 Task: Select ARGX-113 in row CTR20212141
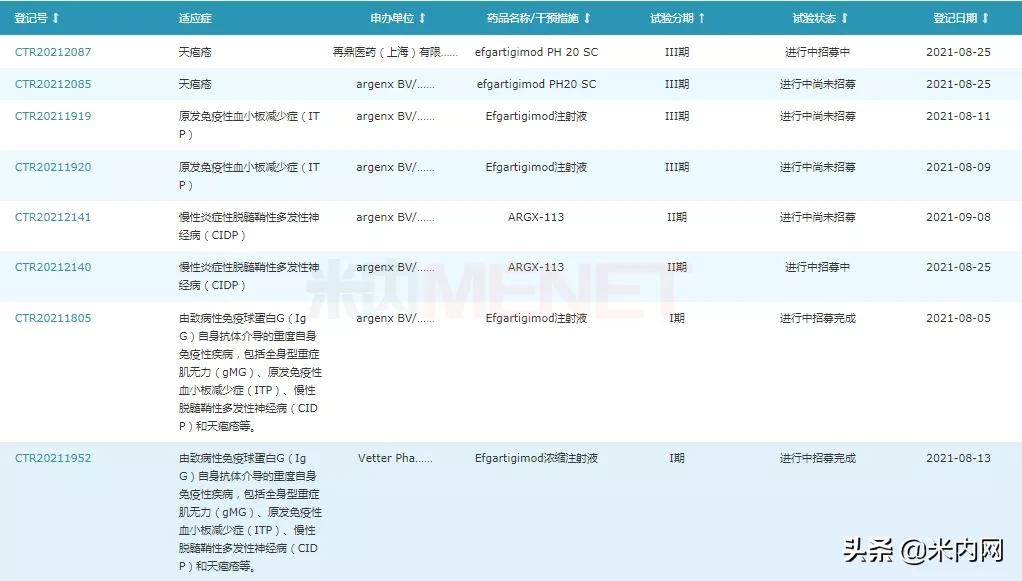(536, 217)
